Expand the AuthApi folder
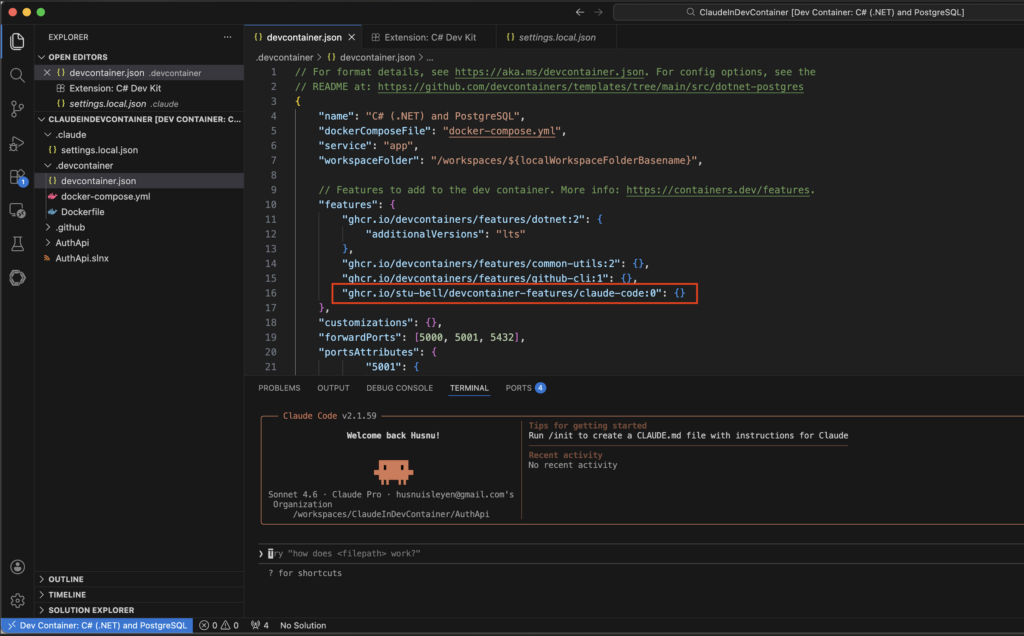The width and height of the screenshot is (1024, 636). tap(70, 242)
